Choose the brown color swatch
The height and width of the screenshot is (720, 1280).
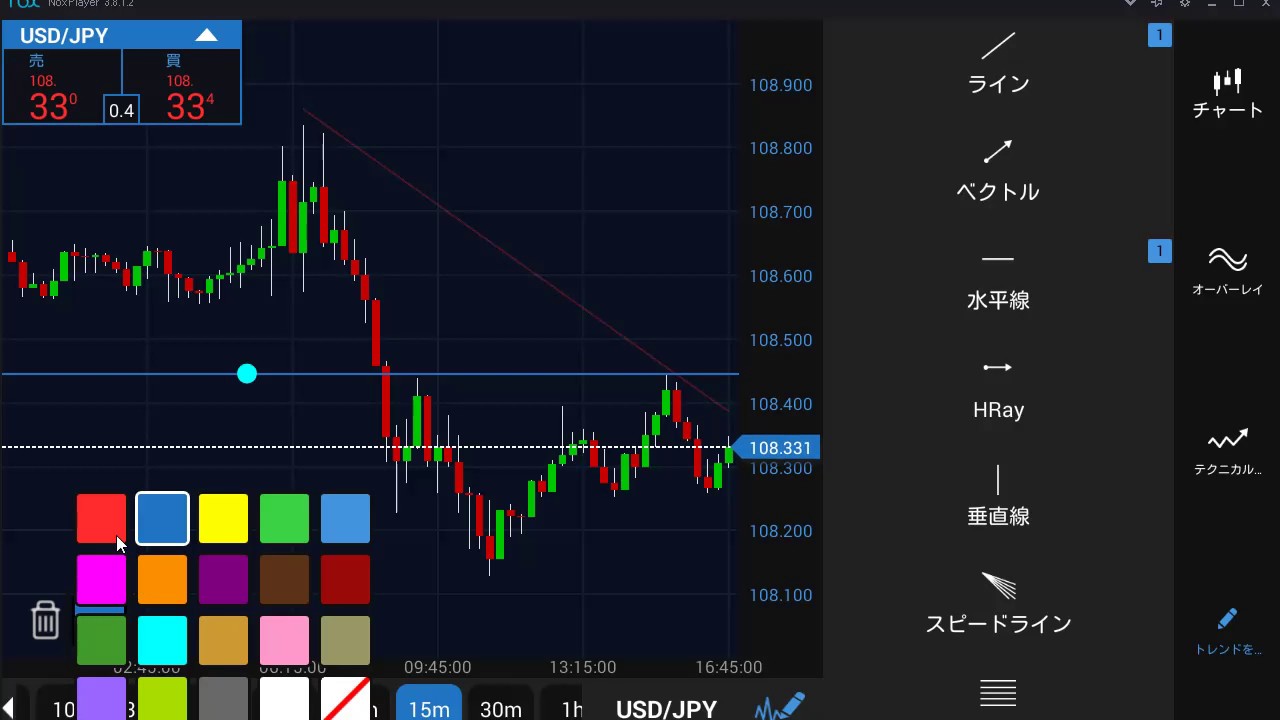pyautogui.click(x=284, y=580)
